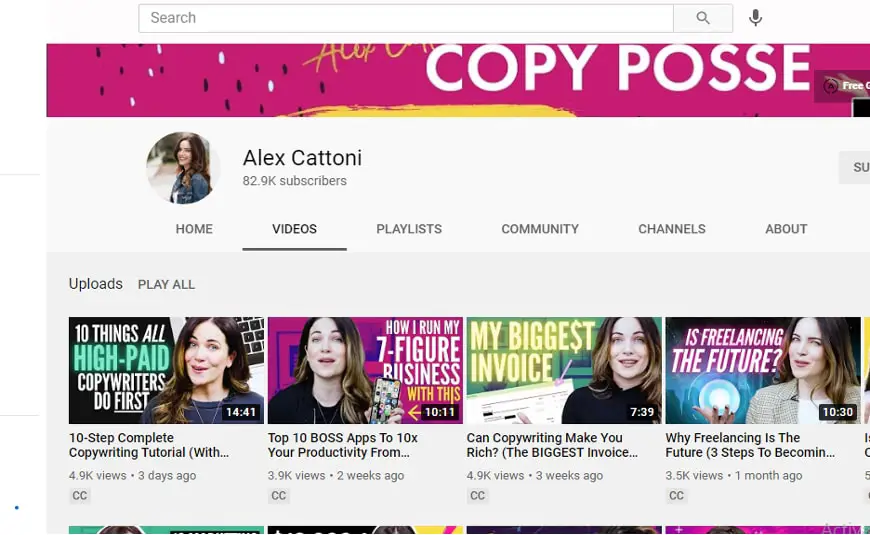Image resolution: width=870 pixels, height=535 pixels.
Task: Switch to the HOME tab
Action: [x=194, y=229]
